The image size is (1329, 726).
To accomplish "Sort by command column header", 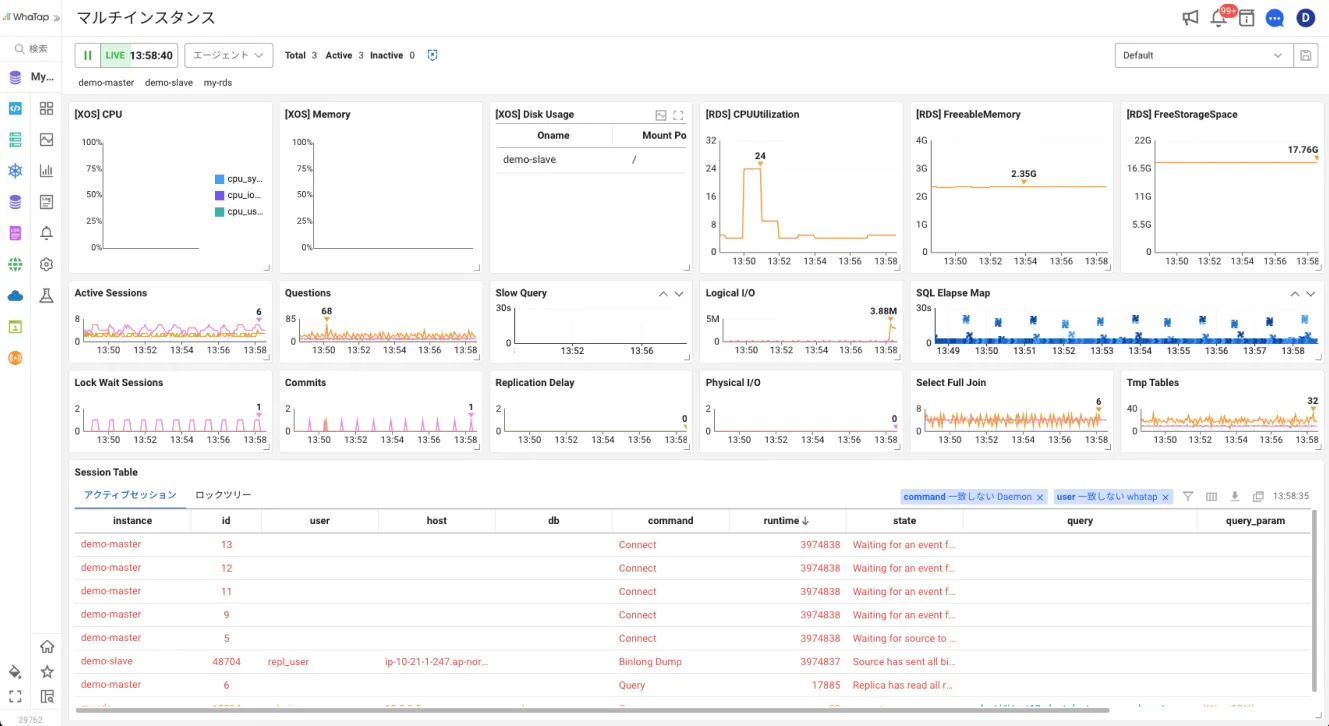I will [x=670, y=520].
